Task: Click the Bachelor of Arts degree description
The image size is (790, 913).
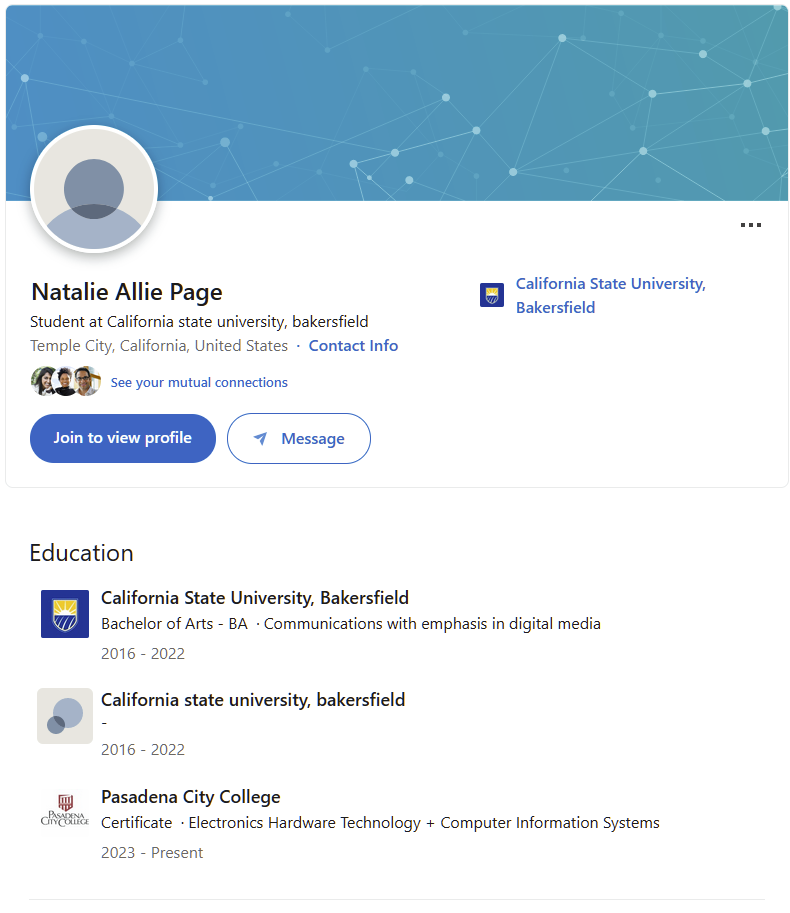Action: tap(351, 624)
